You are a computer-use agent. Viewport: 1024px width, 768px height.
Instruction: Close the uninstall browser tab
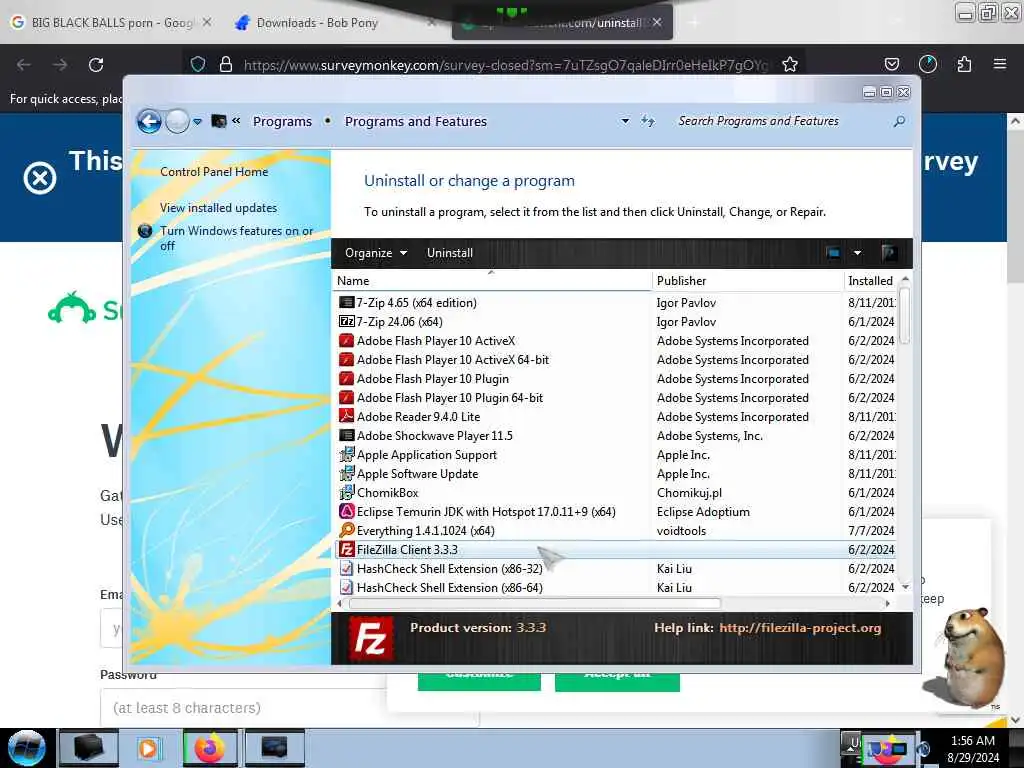(657, 23)
